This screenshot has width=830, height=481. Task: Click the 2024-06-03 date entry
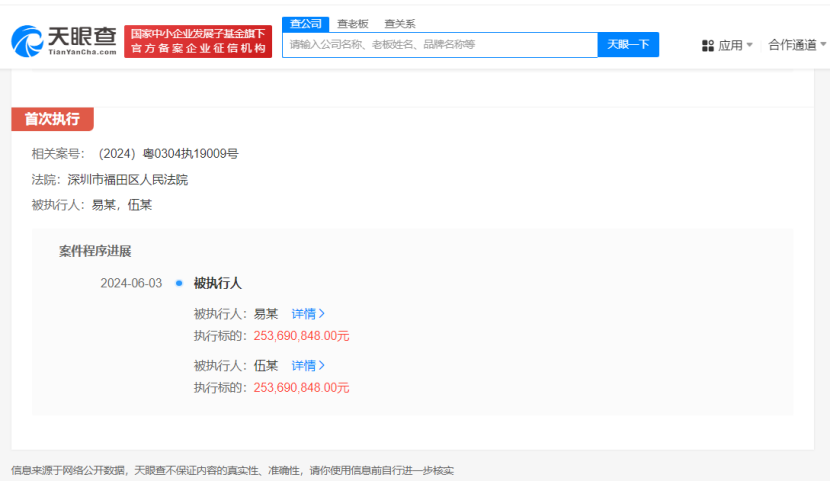click(x=131, y=283)
